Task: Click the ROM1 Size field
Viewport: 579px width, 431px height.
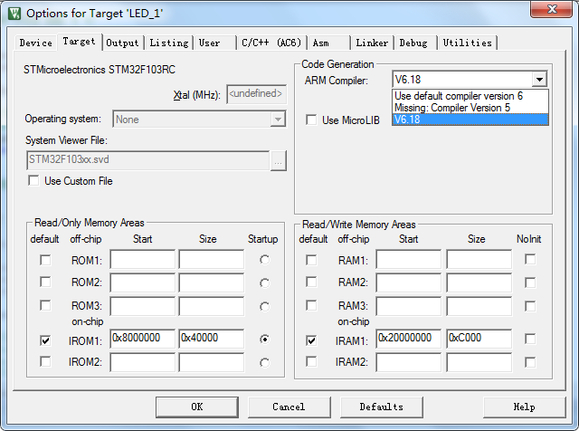Action: [x=211, y=259]
